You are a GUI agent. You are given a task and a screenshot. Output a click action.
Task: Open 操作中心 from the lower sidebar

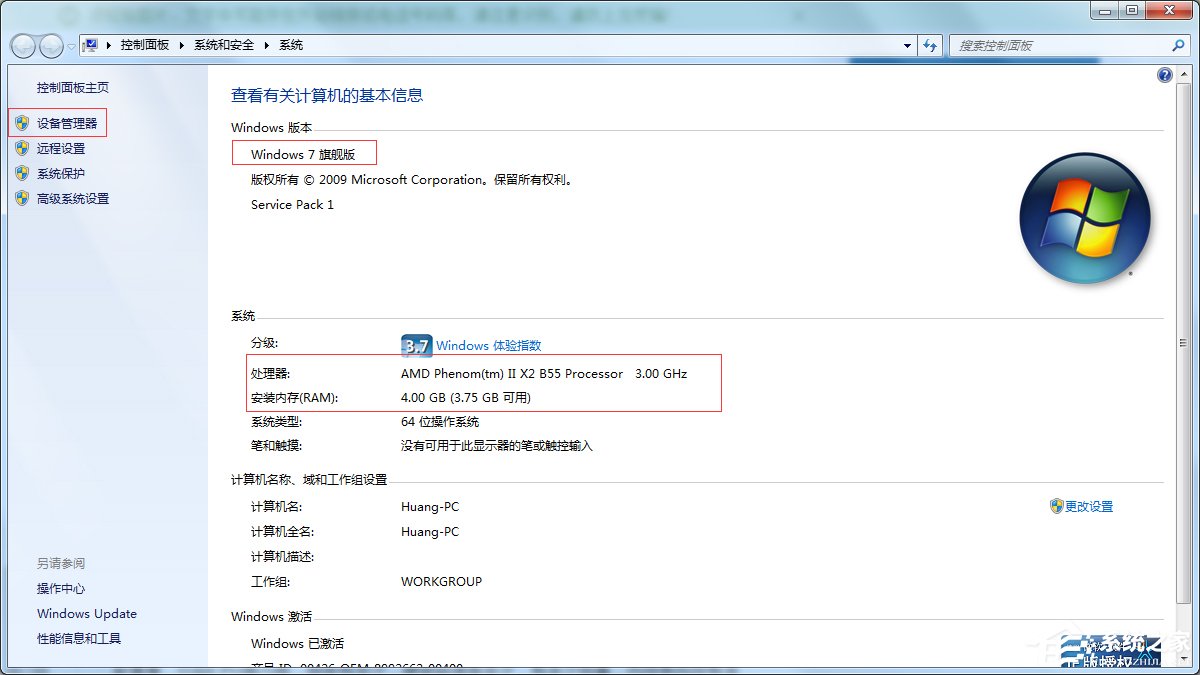pyautogui.click(x=61, y=588)
